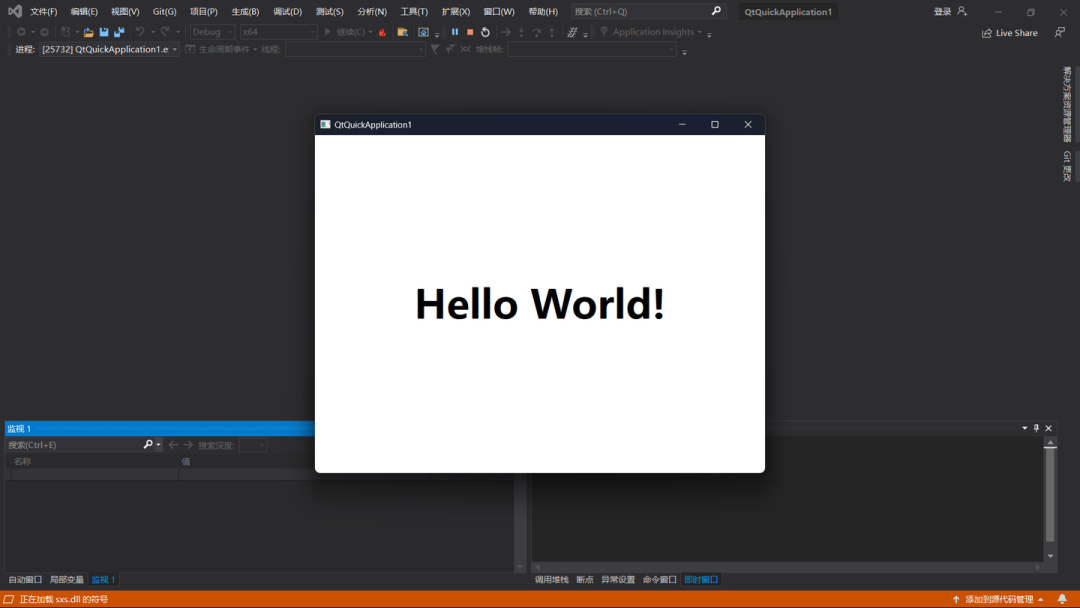Open the feedback icon beside Live Share

pos(1060,32)
